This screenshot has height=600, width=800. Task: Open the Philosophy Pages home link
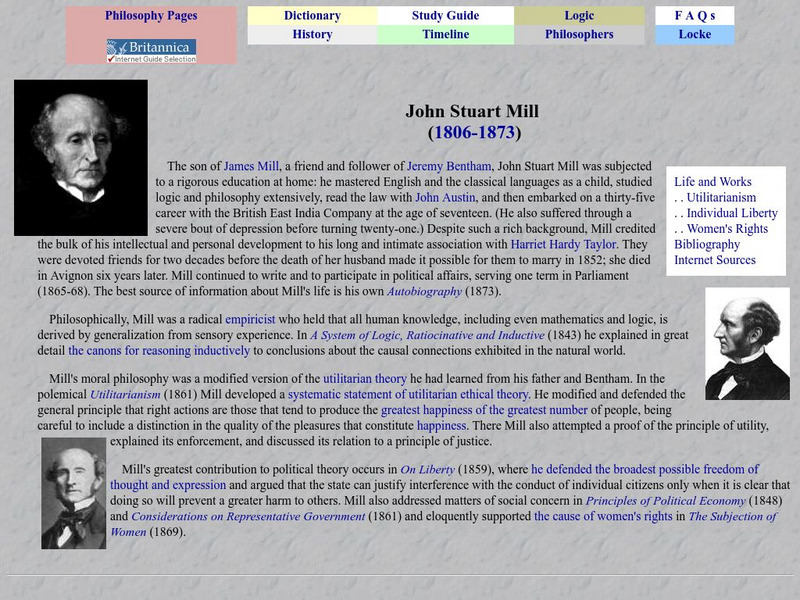[x=151, y=15]
